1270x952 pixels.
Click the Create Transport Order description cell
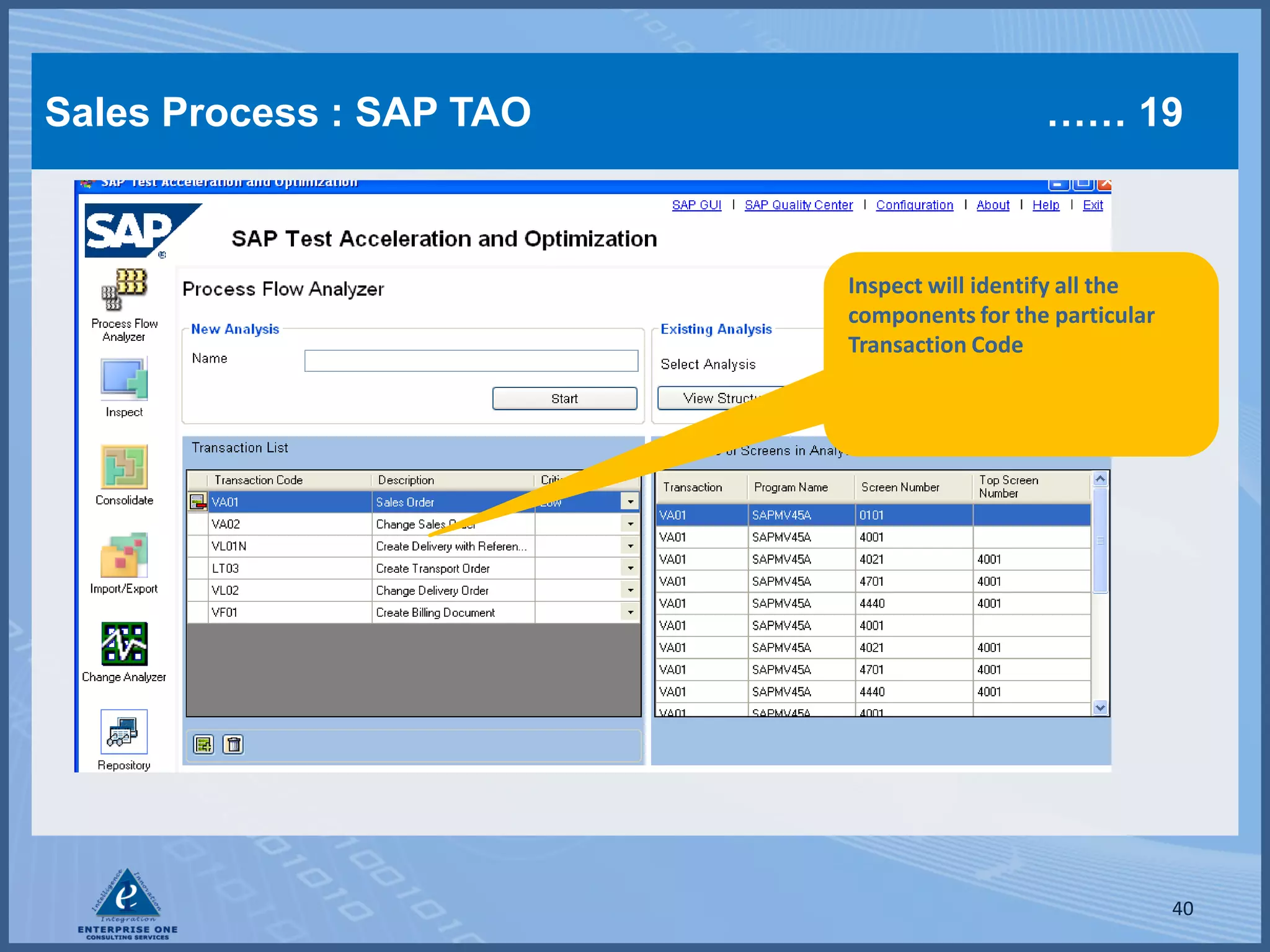[x=453, y=568]
